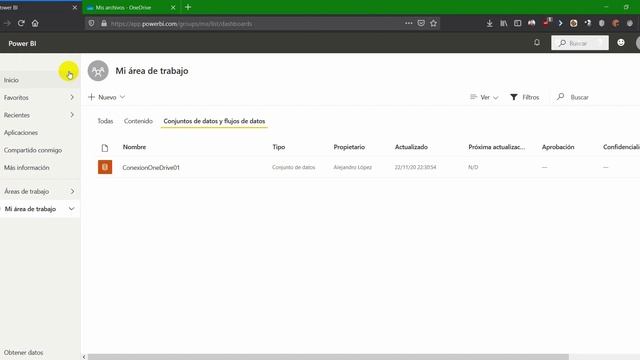Open the ConexionOneDrive01 dataset link

pos(151,167)
